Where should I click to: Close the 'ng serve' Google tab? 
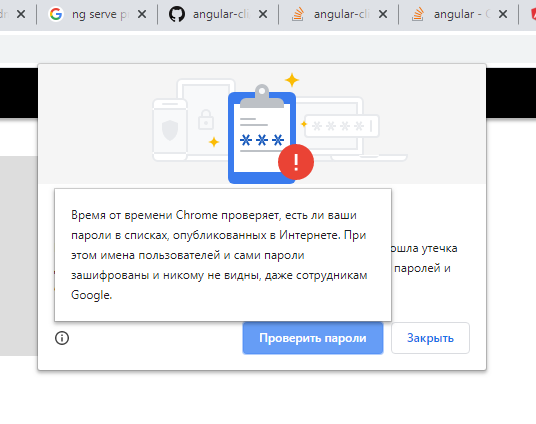[x=142, y=14]
